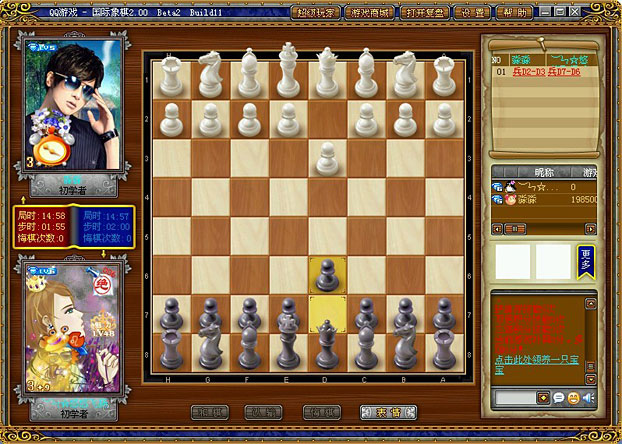The image size is (622, 444).
Task: Click the black pawn on D6
Action: 327,275
